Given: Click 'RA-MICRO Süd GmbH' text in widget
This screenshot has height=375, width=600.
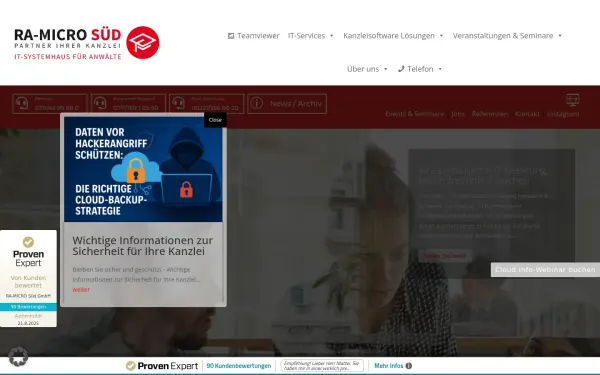Looking at the screenshot, I should pos(28,296).
